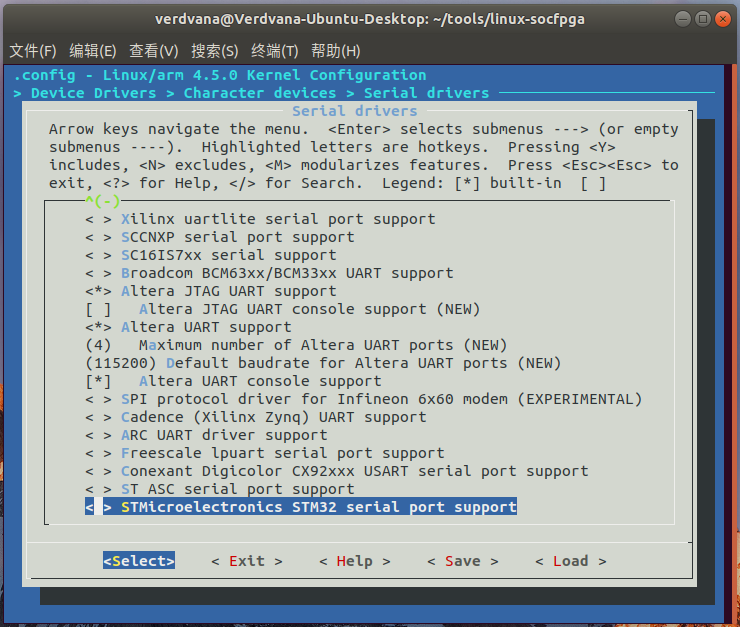
Task: Maximize the terminal window
Action: (703, 19)
